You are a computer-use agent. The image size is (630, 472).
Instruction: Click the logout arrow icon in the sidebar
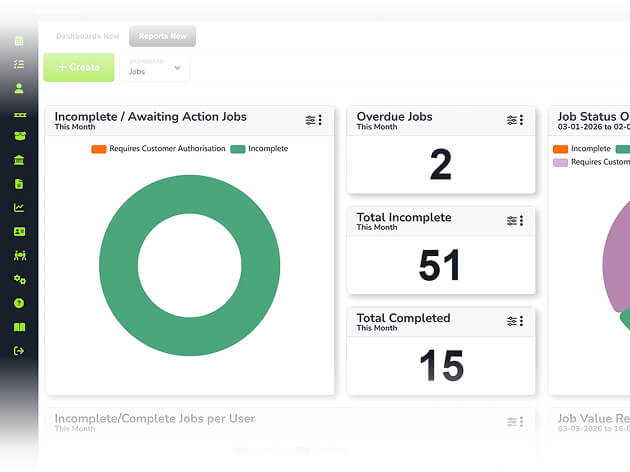(19, 351)
